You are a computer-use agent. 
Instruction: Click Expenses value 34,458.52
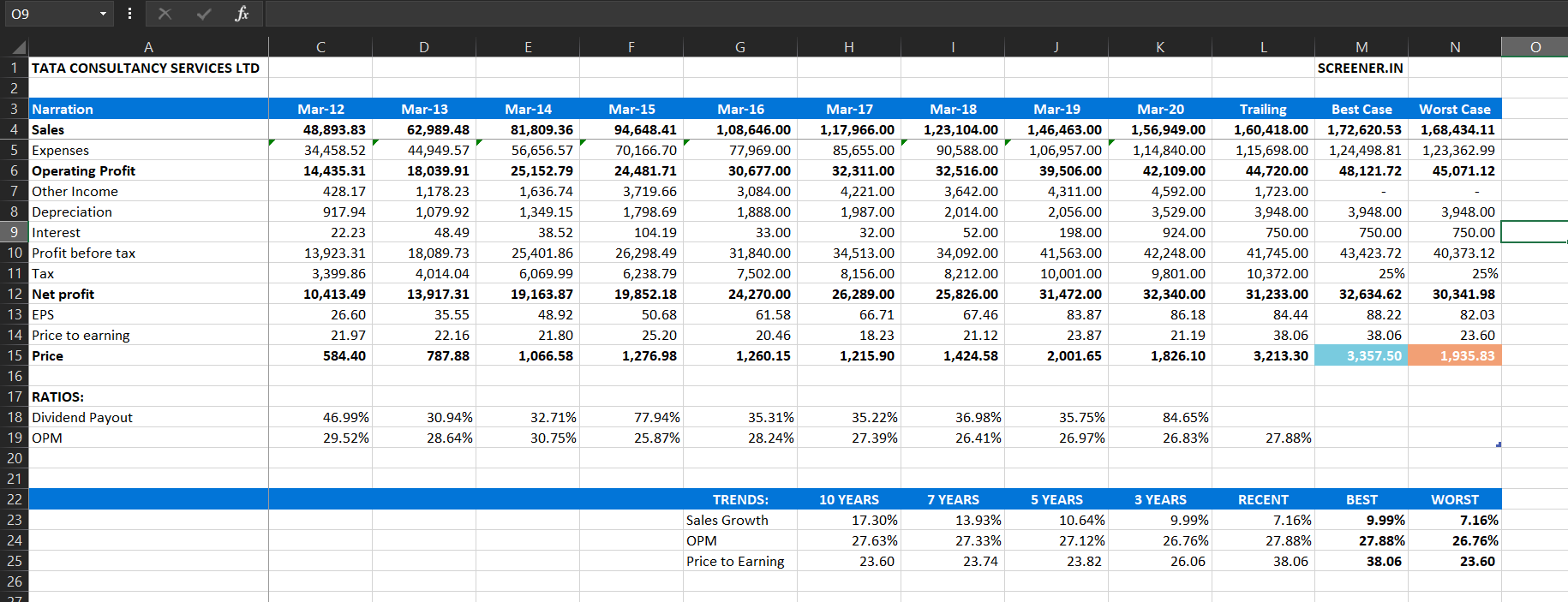pyautogui.click(x=320, y=150)
